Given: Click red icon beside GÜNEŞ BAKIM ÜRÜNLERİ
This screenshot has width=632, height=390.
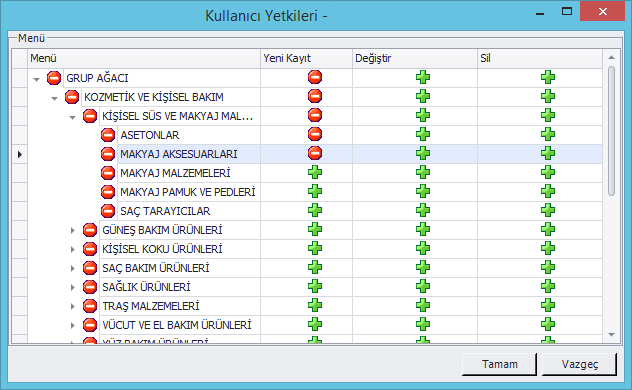Looking at the screenshot, I should click(x=90, y=230).
